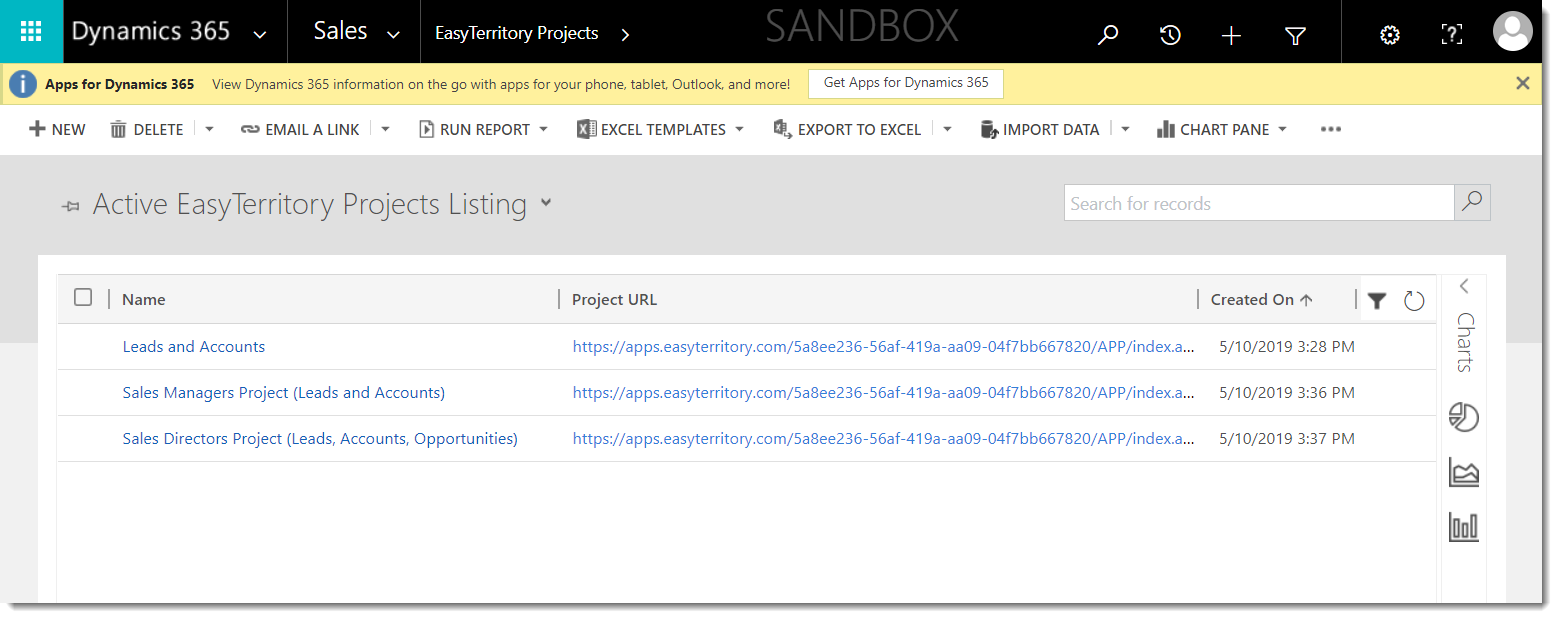Open the Sales area menu
This screenshot has width=1557, height=618.
357,32
